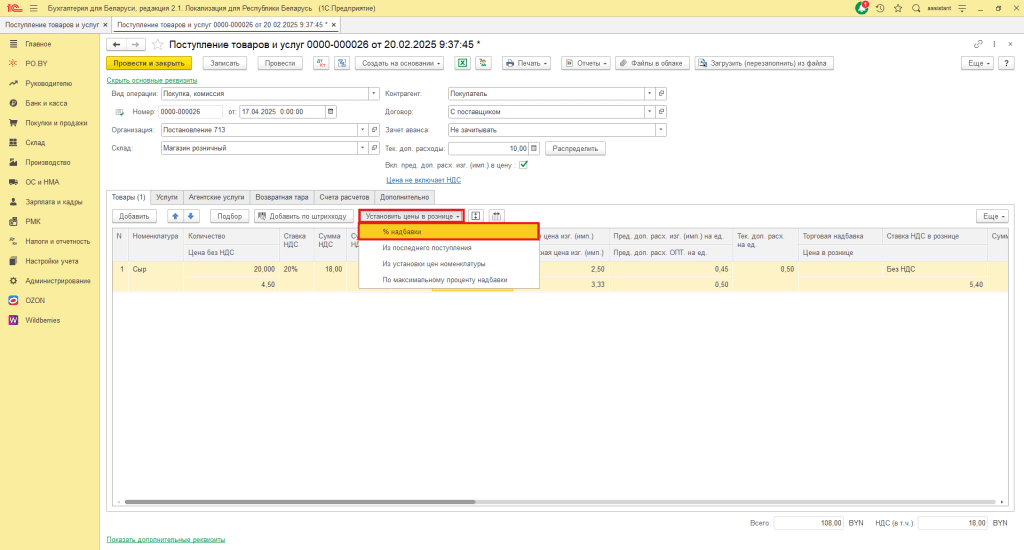The width and height of the screenshot is (1024, 550).
Task: Click Записать button
Action: click(225, 63)
